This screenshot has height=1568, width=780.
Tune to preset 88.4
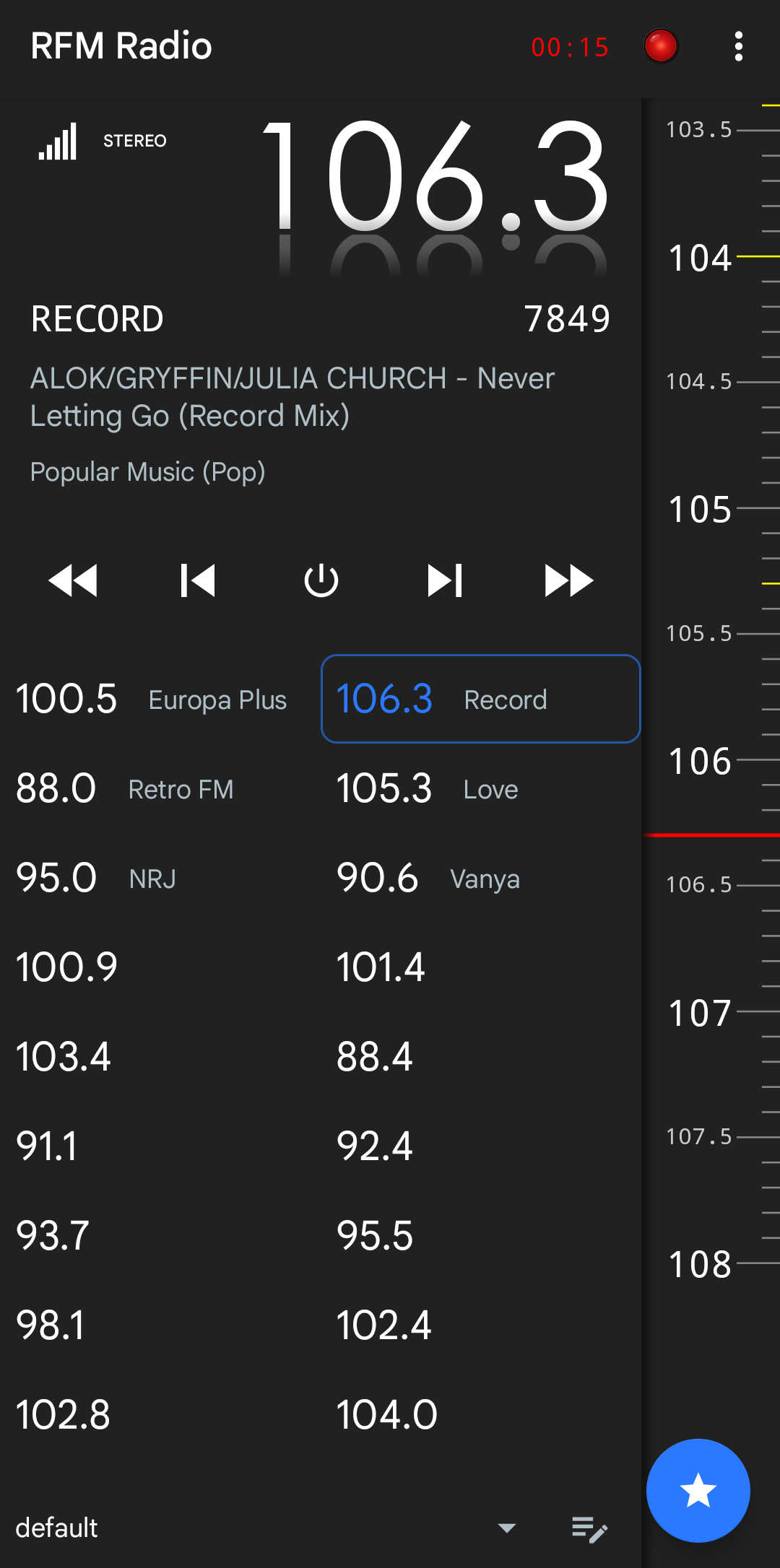pyautogui.click(x=481, y=1057)
